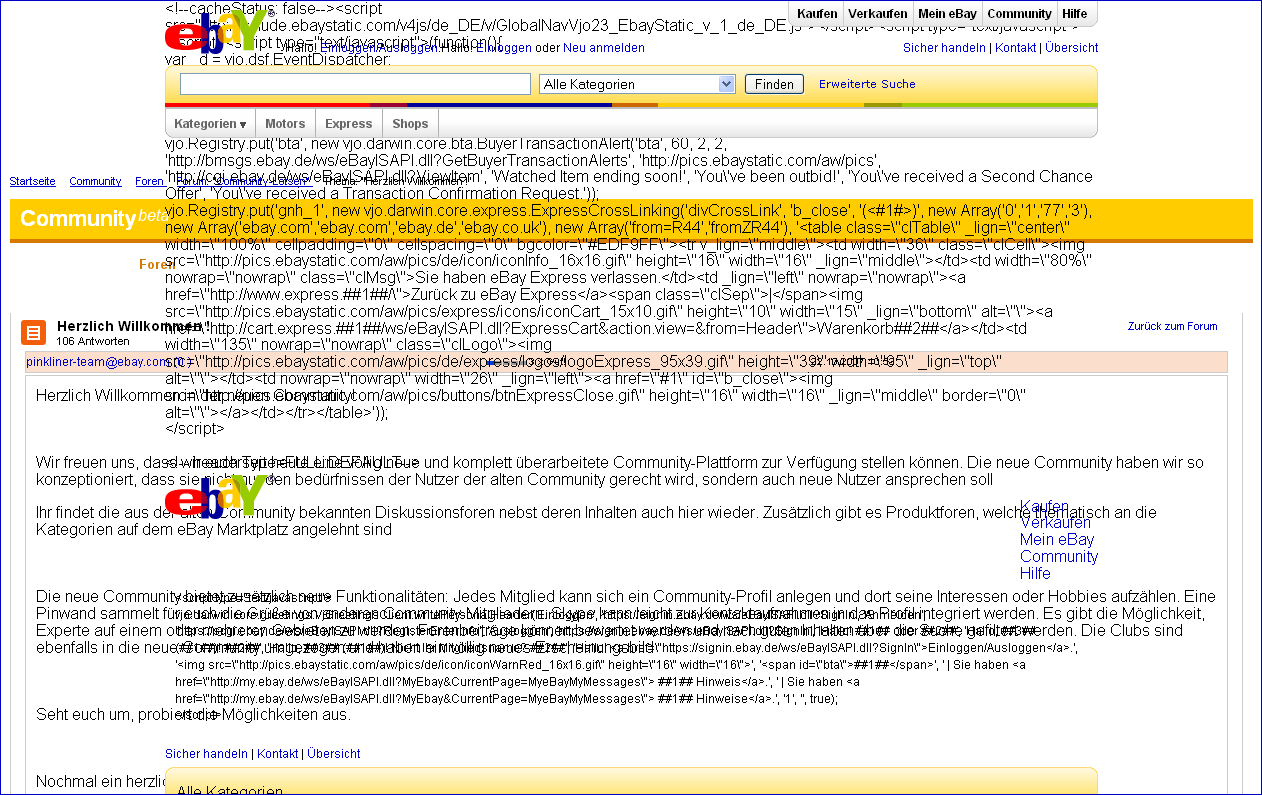Click the orange thread icon next to Herzlich Willkommen
This screenshot has width=1262, height=795.
tap(33, 333)
